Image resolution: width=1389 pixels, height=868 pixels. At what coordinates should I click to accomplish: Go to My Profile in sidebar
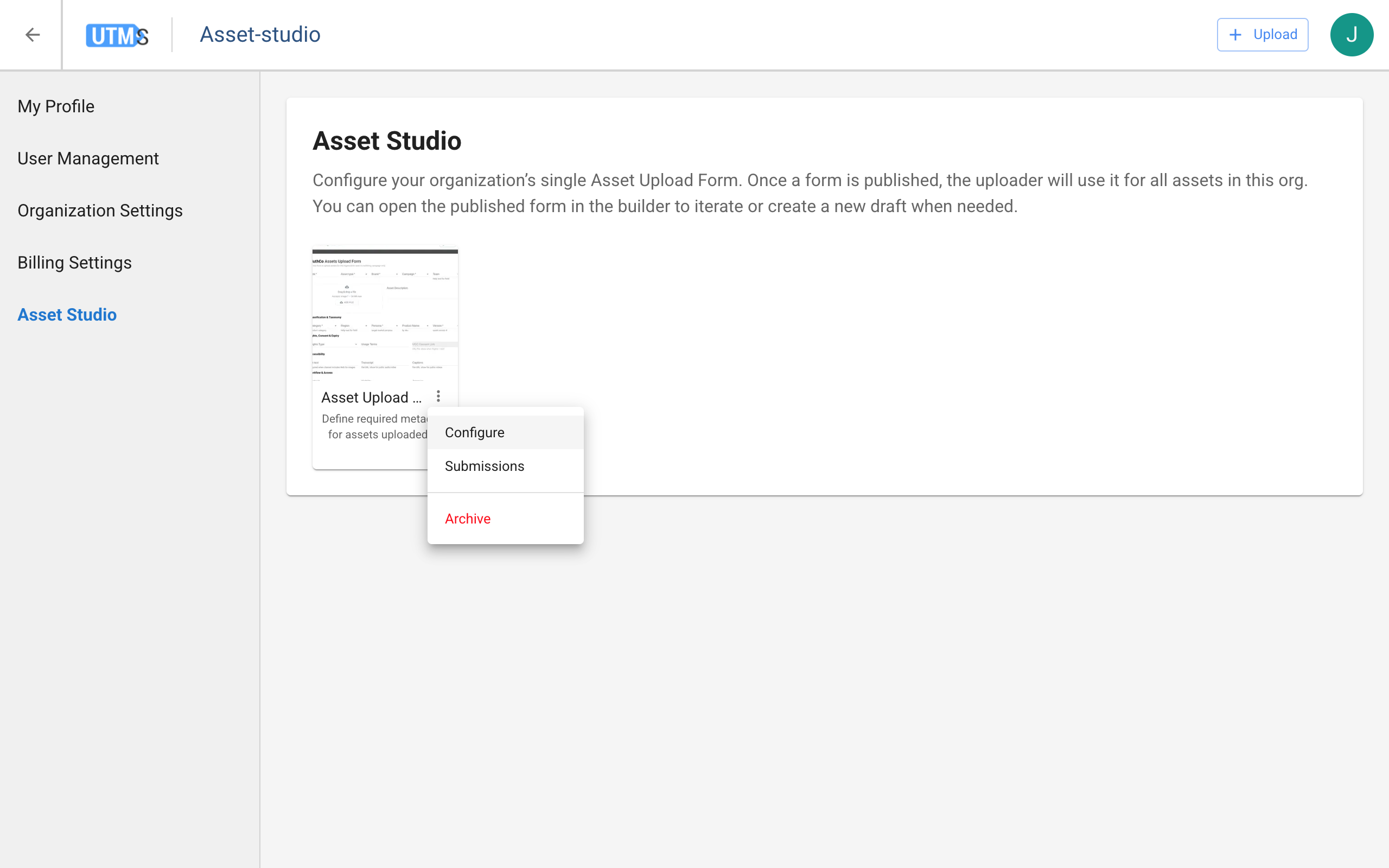coord(56,106)
